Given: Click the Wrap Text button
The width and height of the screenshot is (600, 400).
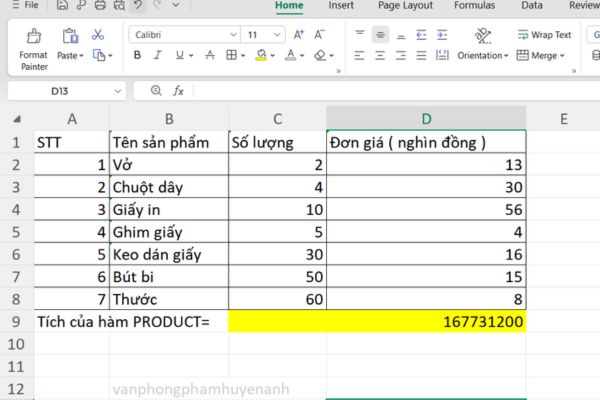Looking at the screenshot, I should tap(545, 35).
